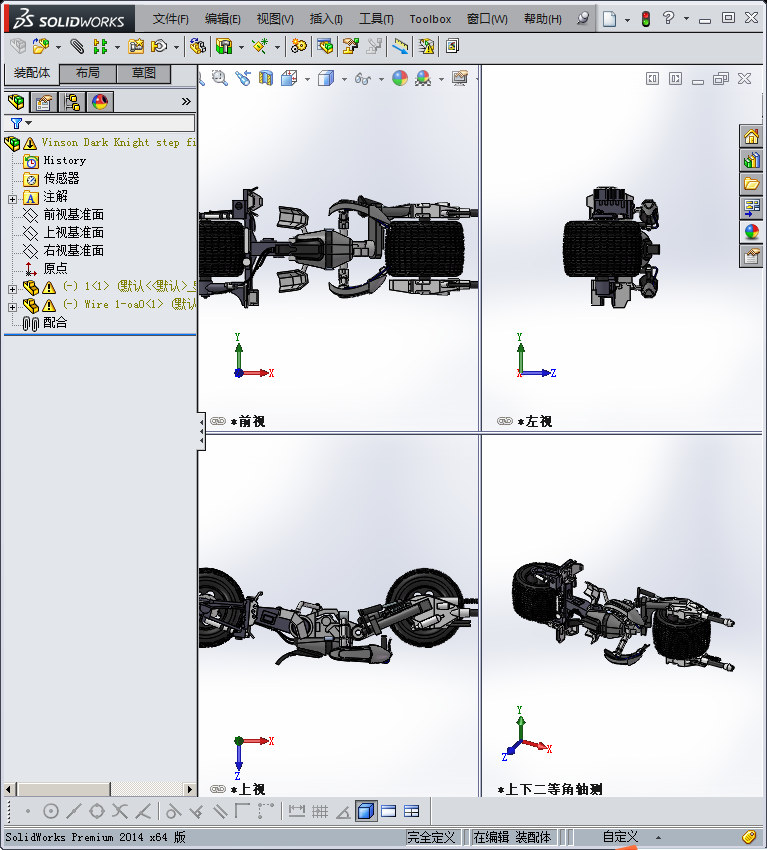Click the Show Hidden Components icon
The width and height of the screenshot is (767, 850).
pos(198,47)
